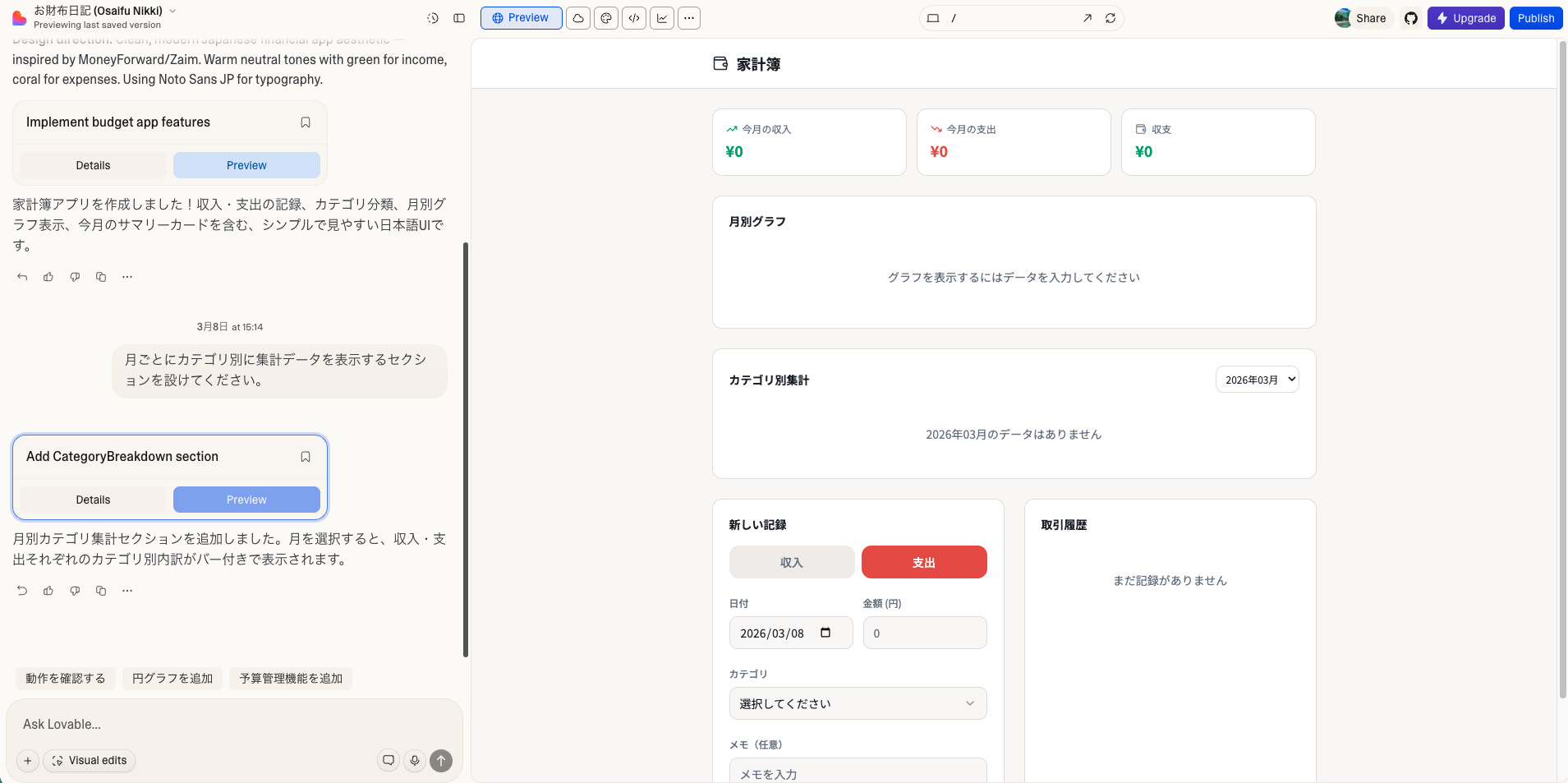Screen dimensions: 1568x783
Task: Click the 金額 amount input field
Action: tap(925, 633)
